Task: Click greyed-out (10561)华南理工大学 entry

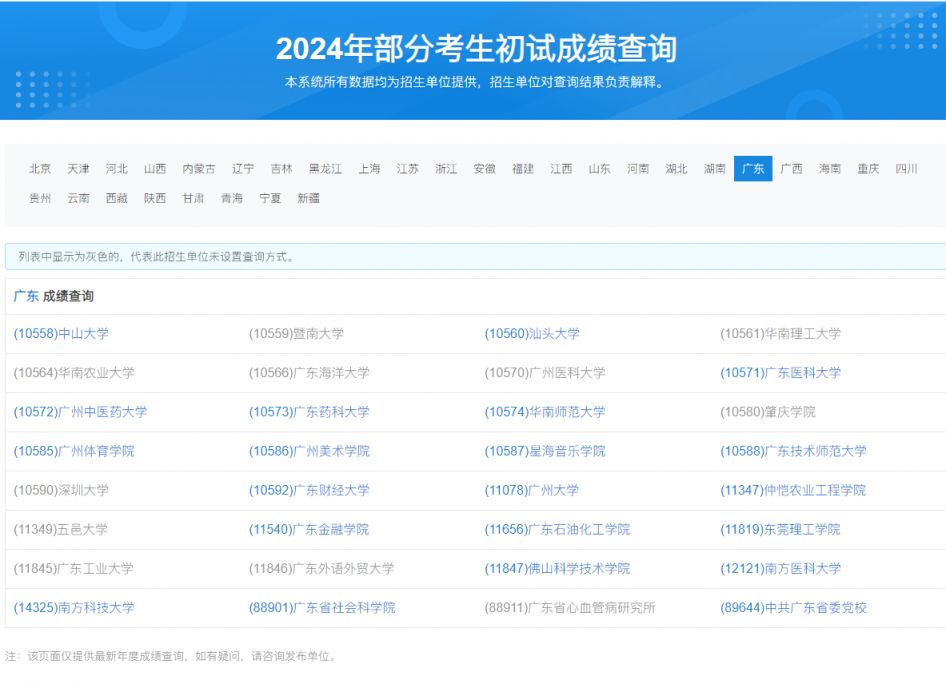Action: coord(781,334)
